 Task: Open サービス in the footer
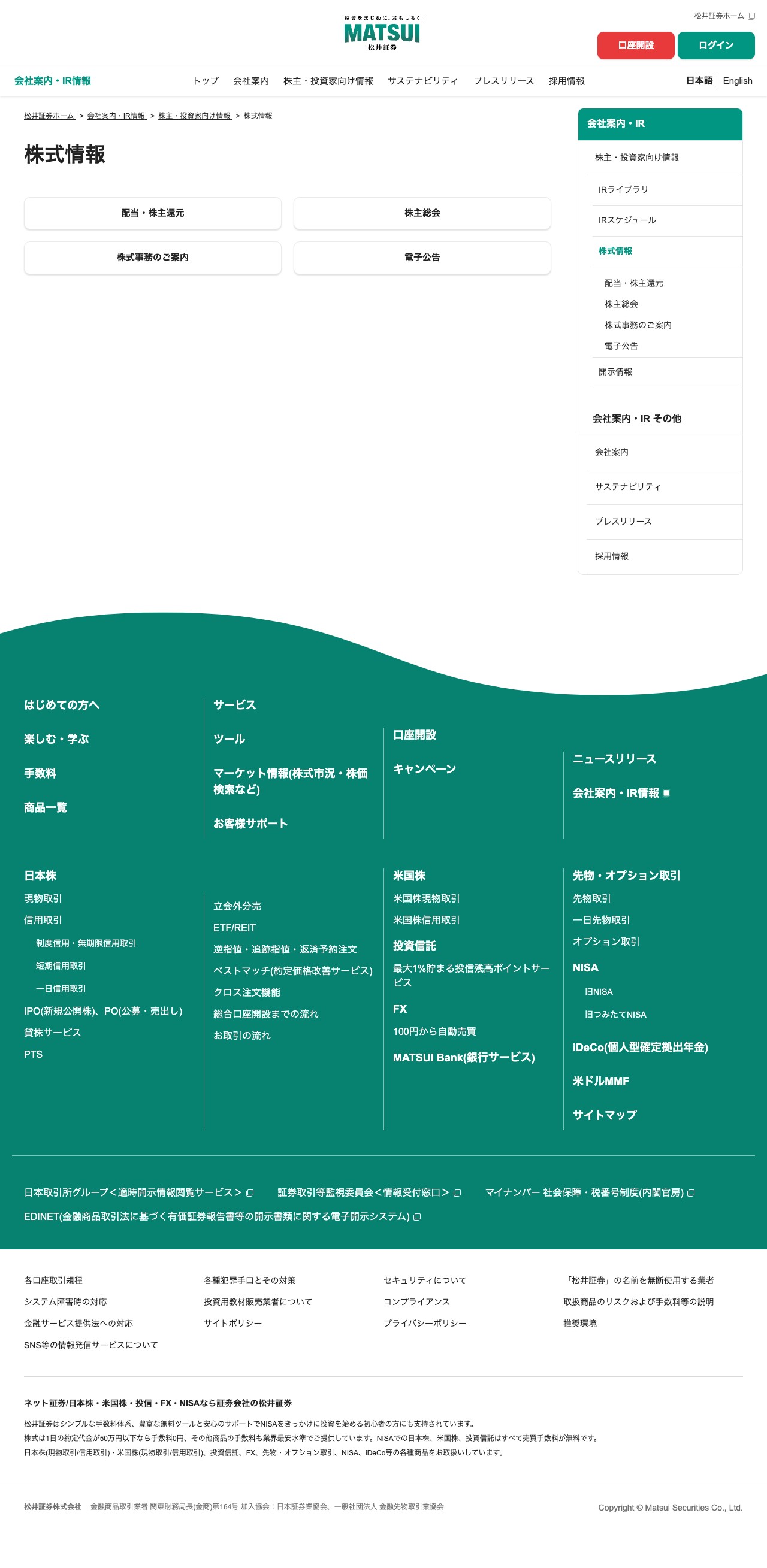click(x=234, y=705)
